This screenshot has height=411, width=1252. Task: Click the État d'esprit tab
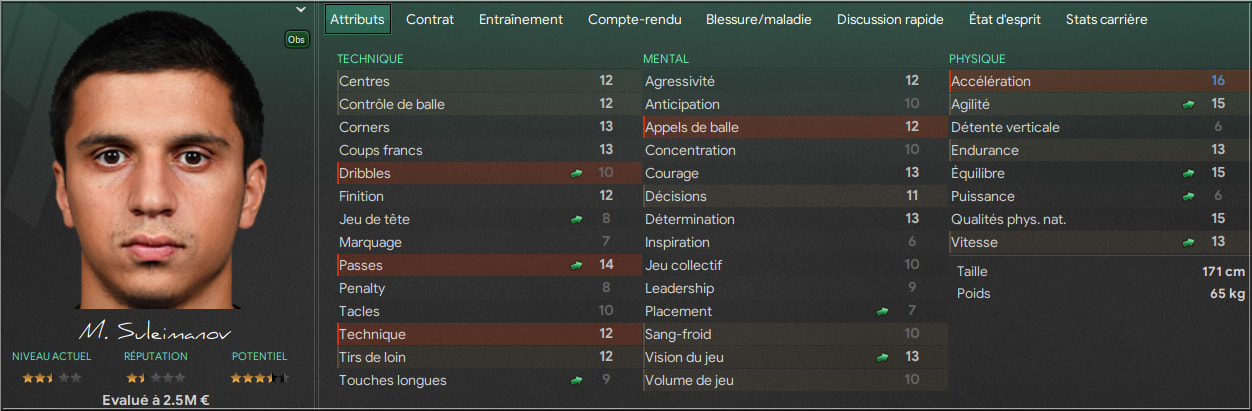click(1005, 19)
